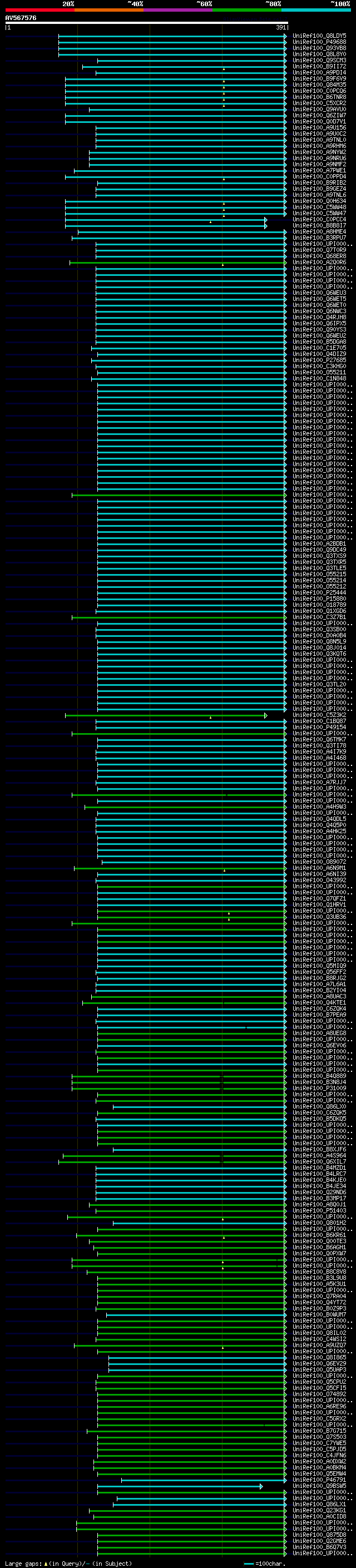This screenshot has width=356, height=1568.
Task: Select hit UniRef100_A6MME4
Action: 319,231
